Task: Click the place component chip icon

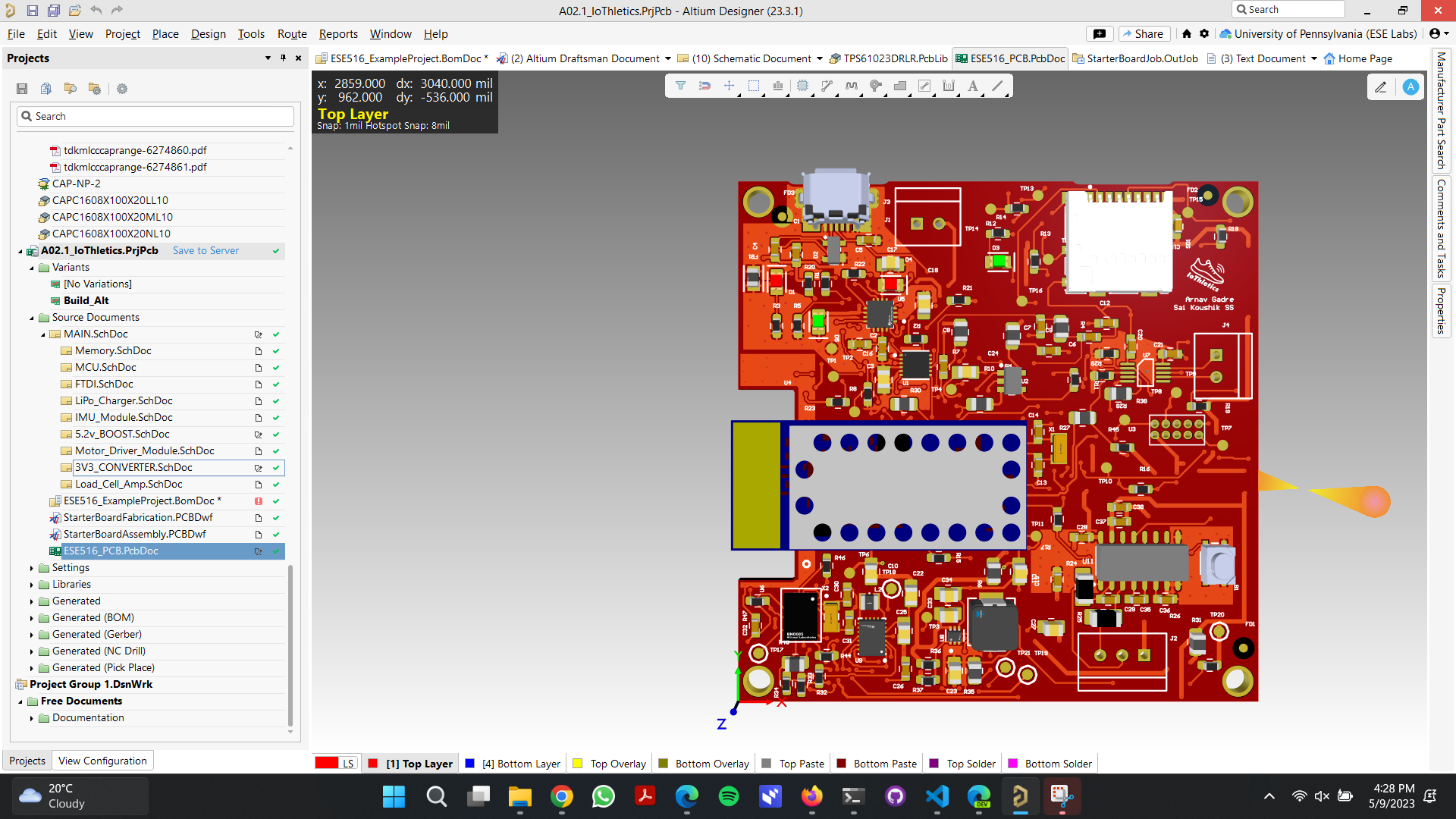Action: (802, 86)
